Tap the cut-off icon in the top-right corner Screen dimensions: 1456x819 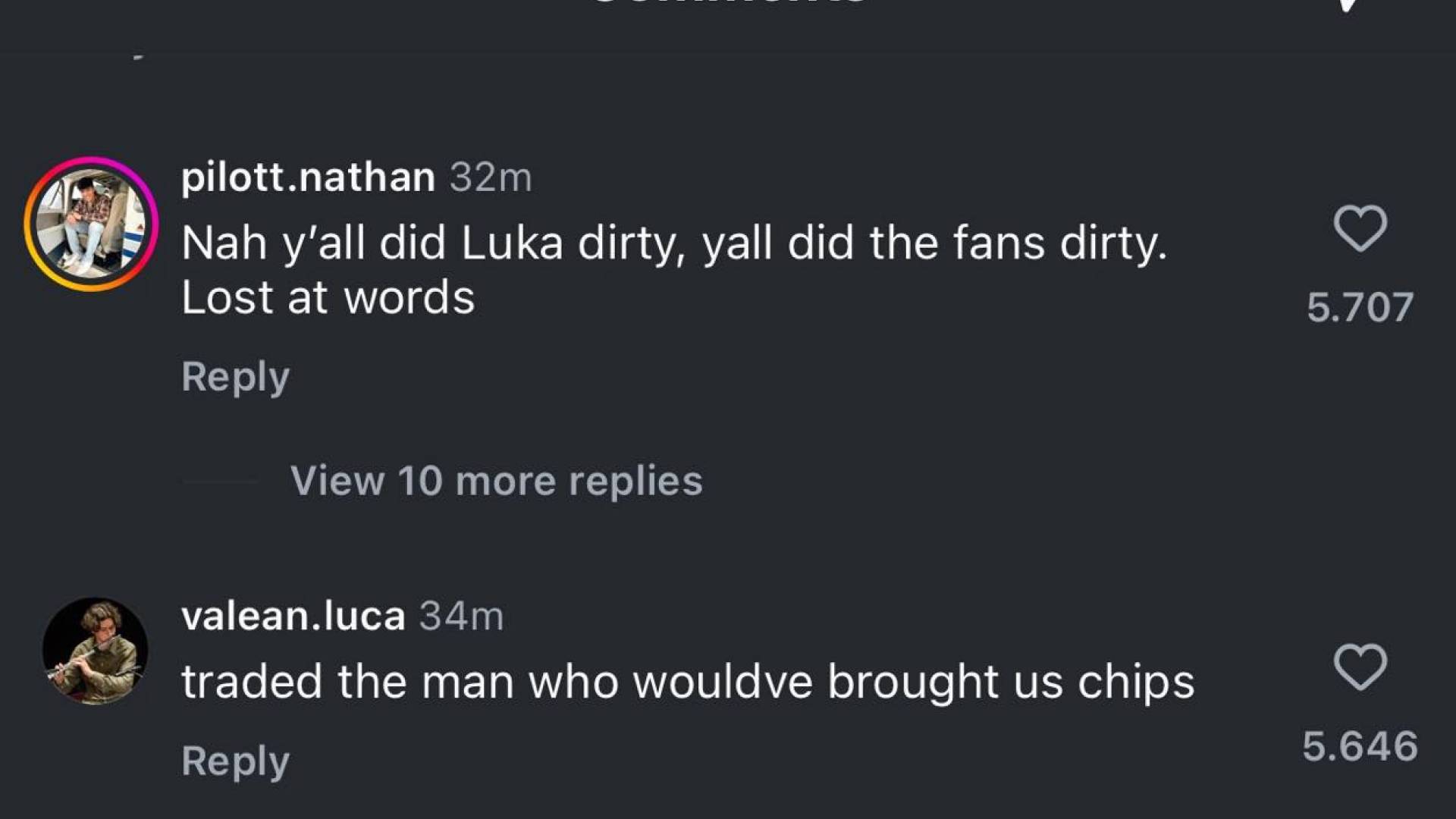pyautogui.click(x=1348, y=5)
